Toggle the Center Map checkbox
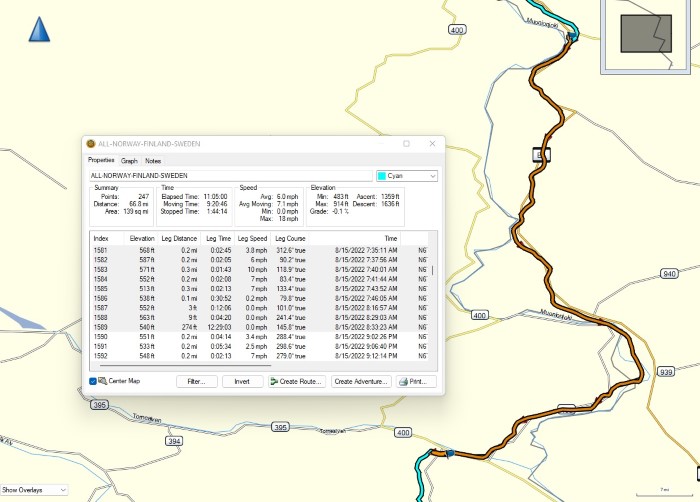Image resolution: width=700 pixels, height=502 pixels. (x=93, y=381)
